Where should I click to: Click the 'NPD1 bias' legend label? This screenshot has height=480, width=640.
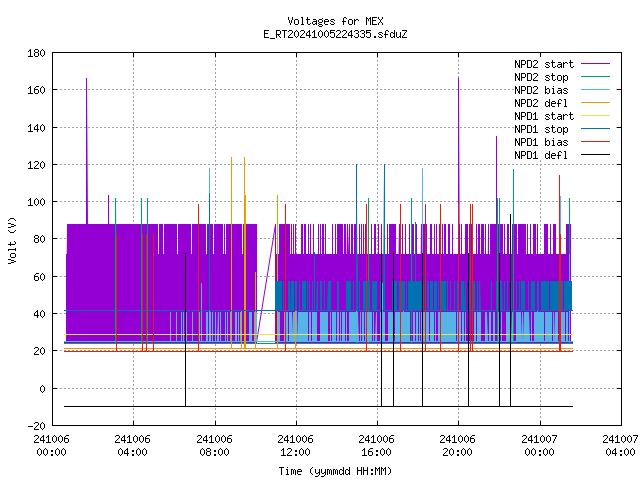(541, 142)
